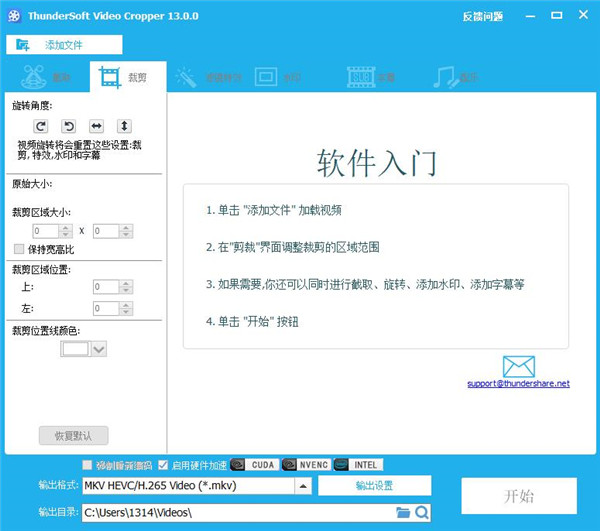Viewport: 600px width, 531px height.
Task: Disable the 启用硬件加速 checkbox
Action: coord(163,465)
